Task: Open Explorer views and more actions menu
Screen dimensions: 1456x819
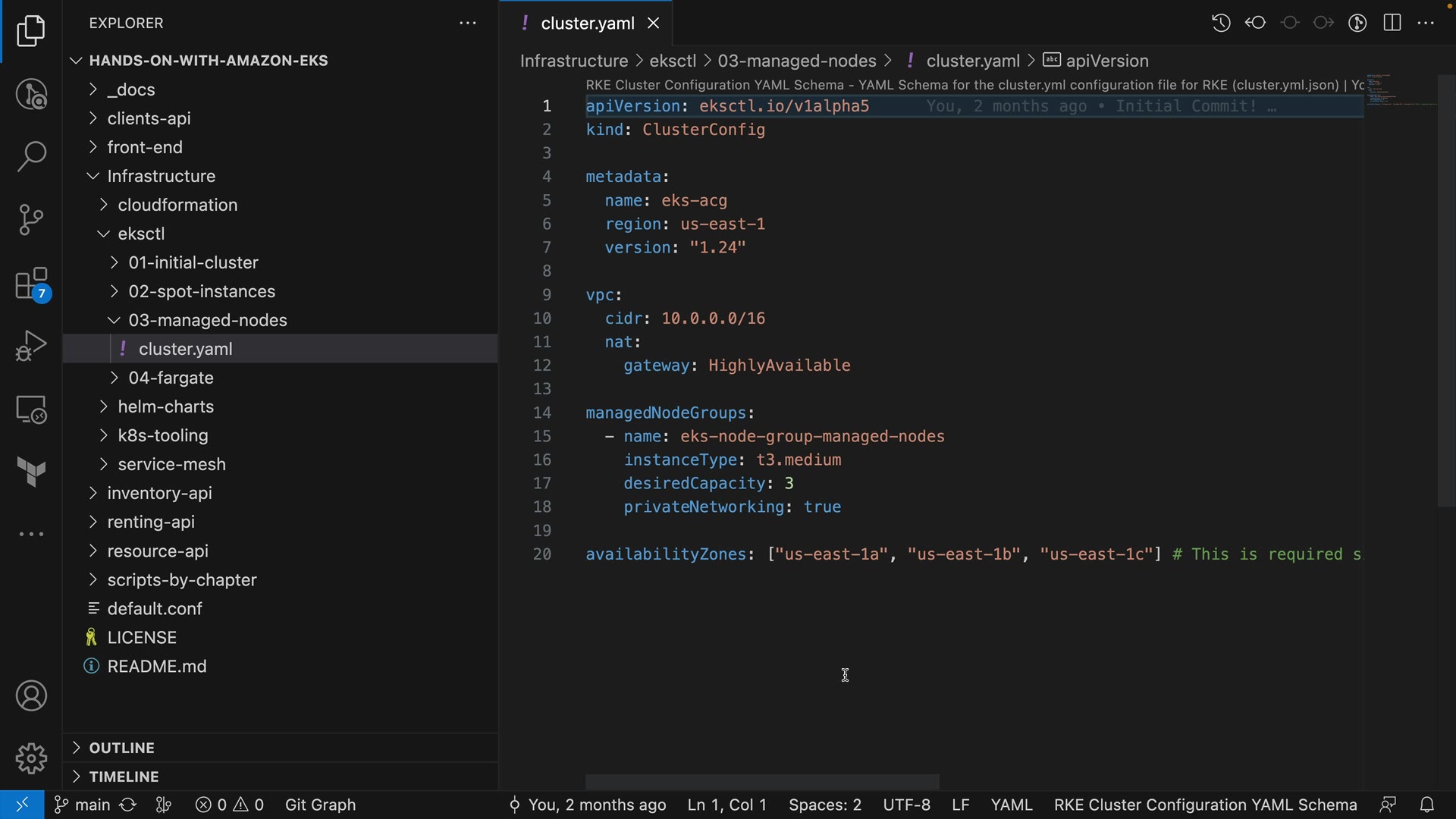Action: [468, 24]
